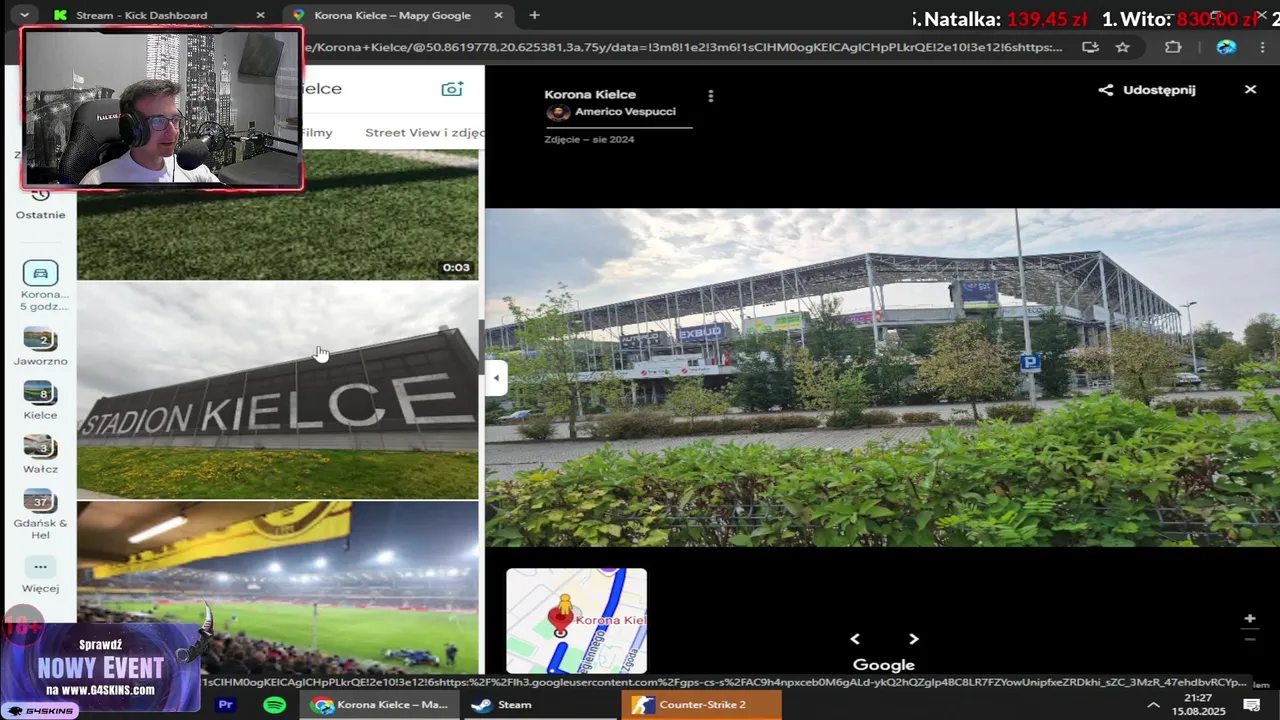Open photo options three-dot menu

(x=711, y=96)
